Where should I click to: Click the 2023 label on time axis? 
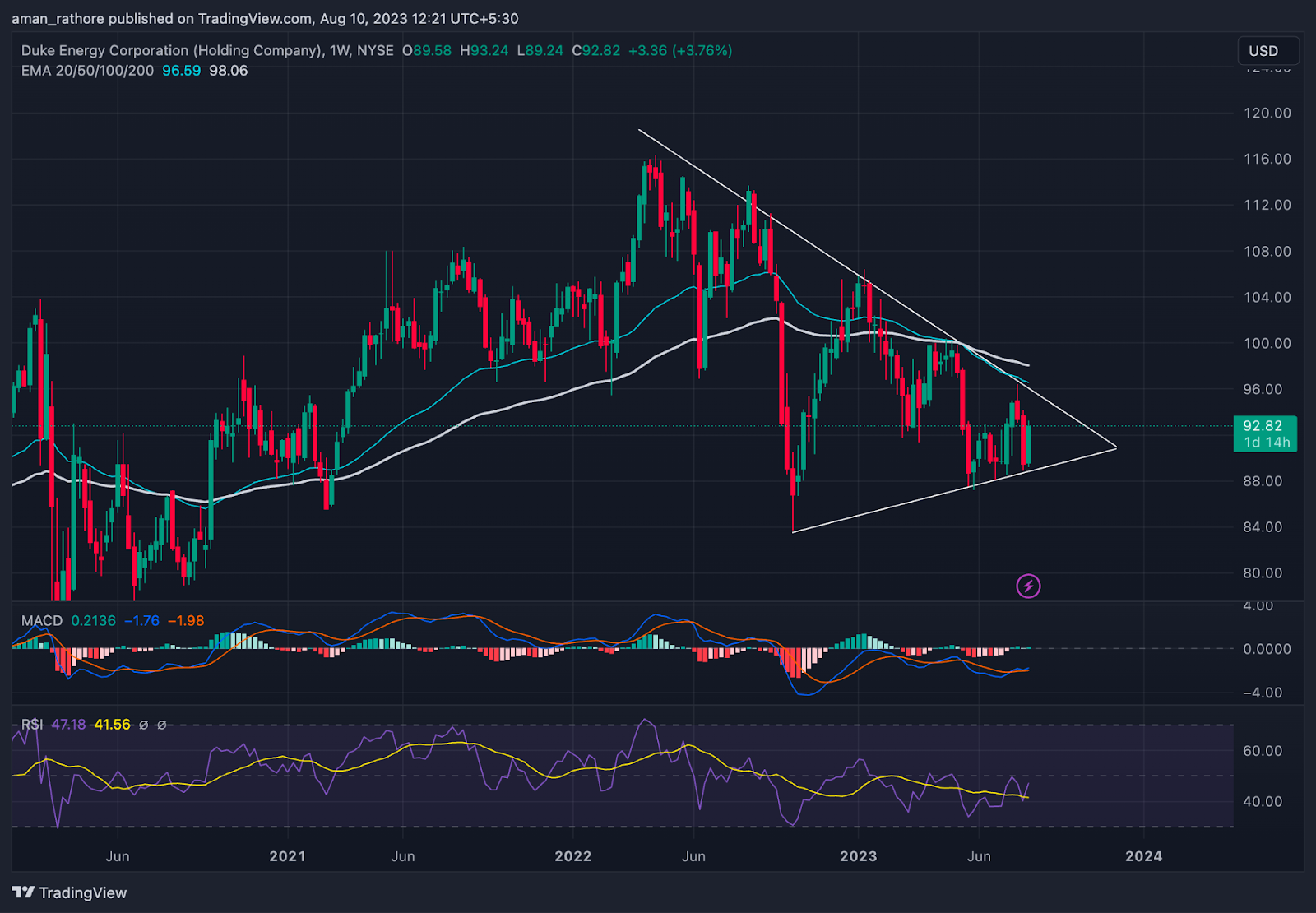[x=859, y=856]
